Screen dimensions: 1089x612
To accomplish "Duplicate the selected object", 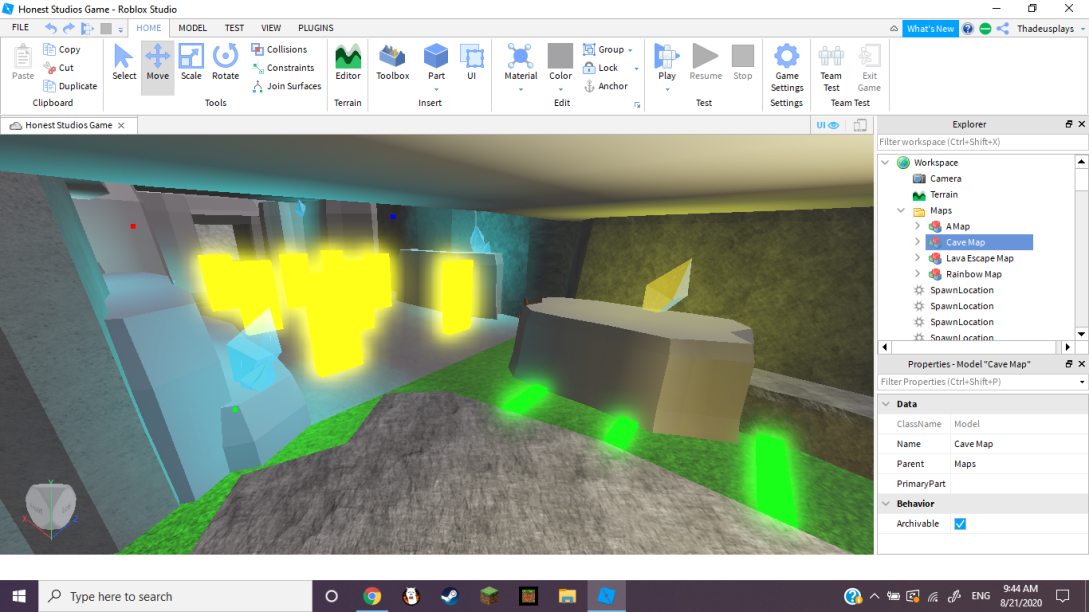I will 70,86.
